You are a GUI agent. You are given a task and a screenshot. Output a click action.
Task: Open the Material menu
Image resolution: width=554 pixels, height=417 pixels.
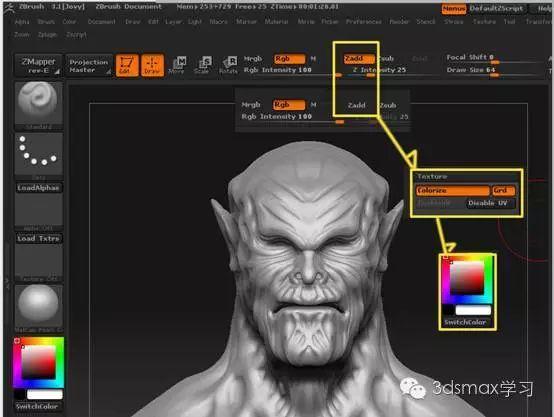point(276,22)
